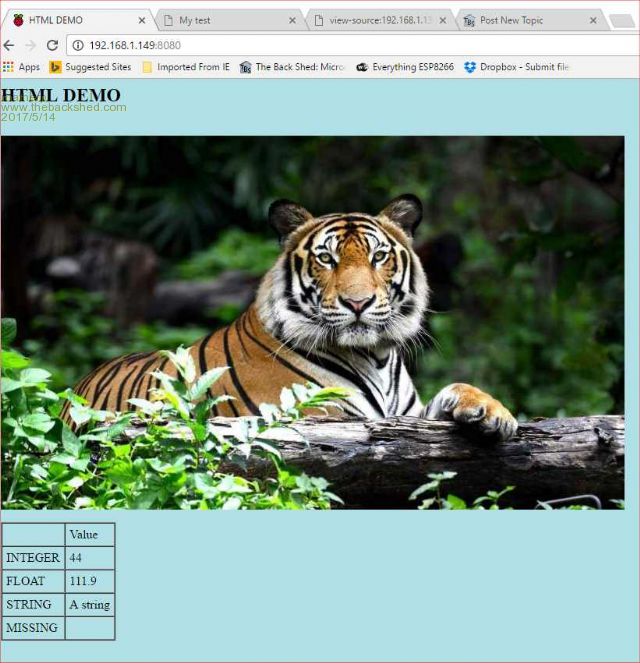Close the My test tab

click(292, 20)
